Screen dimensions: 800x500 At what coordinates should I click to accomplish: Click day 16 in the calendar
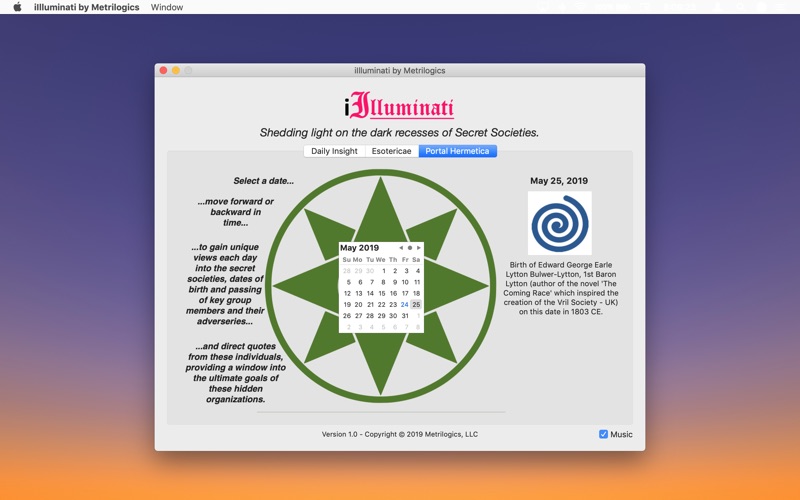393,293
